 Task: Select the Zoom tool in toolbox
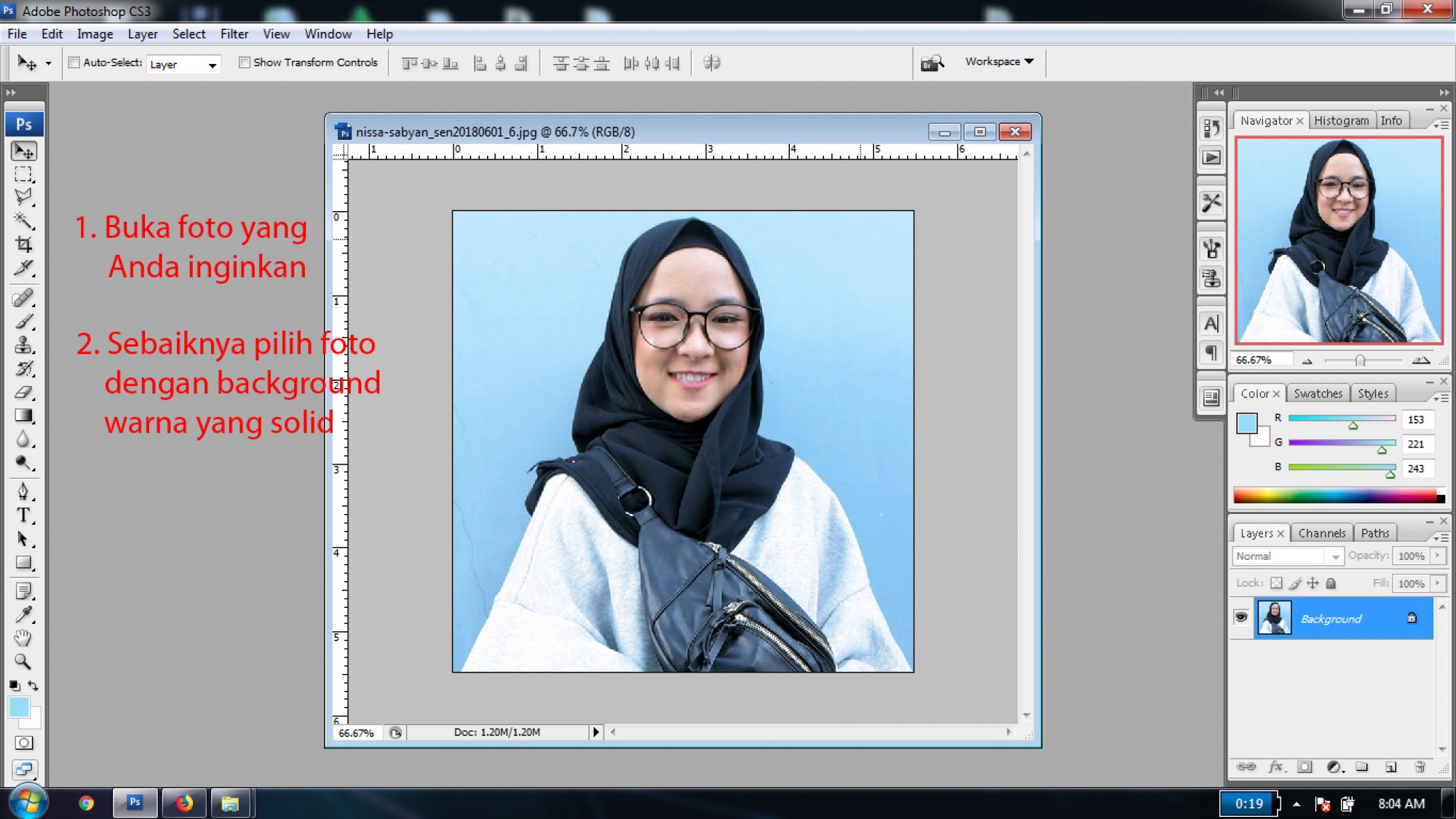pos(23,662)
